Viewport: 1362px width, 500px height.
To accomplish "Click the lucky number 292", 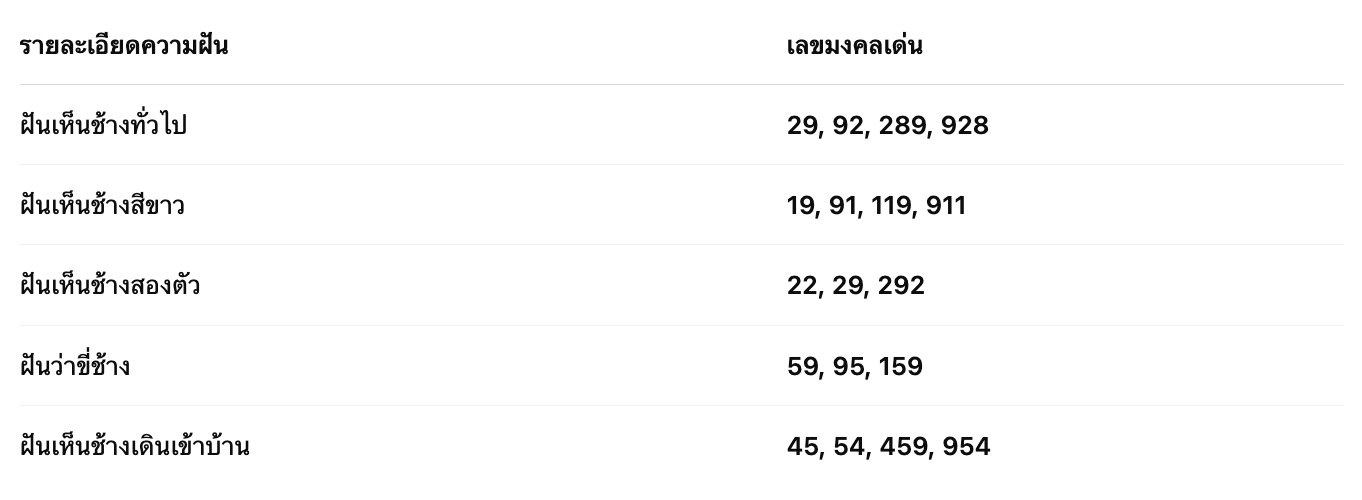I will tap(901, 286).
